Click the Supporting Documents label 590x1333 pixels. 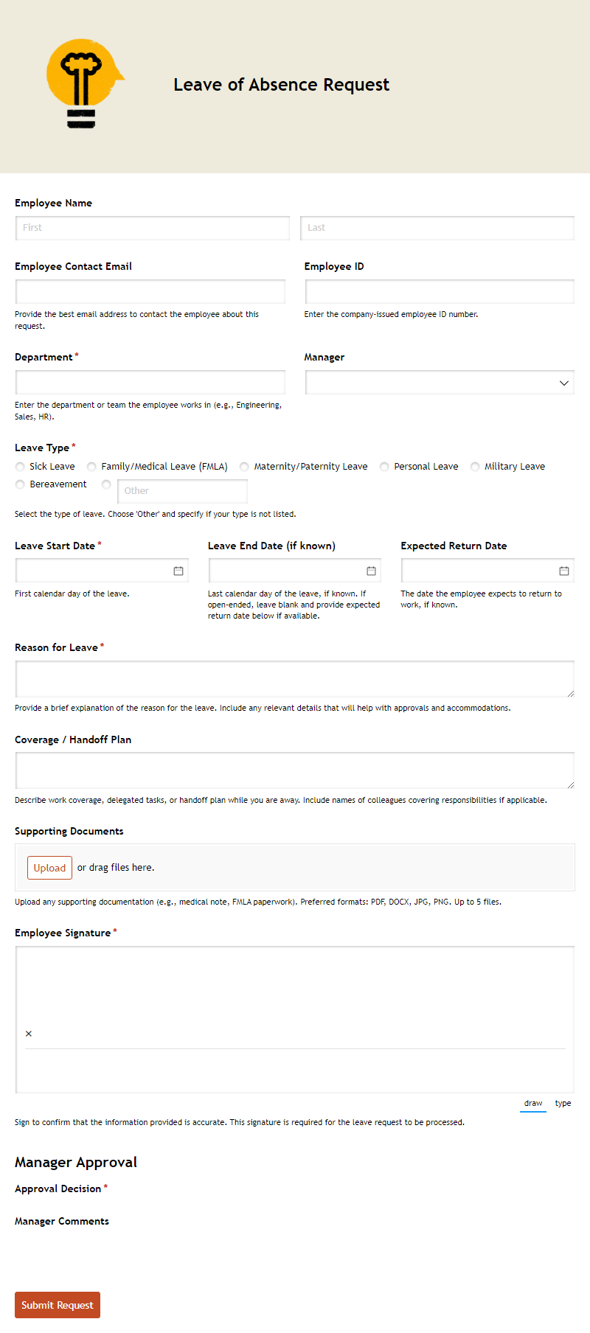pos(69,831)
